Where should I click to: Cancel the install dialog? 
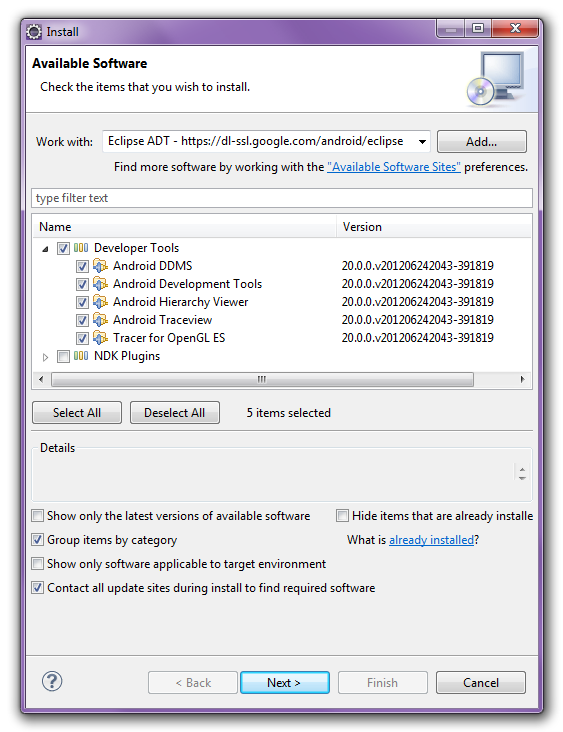coord(481,683)
